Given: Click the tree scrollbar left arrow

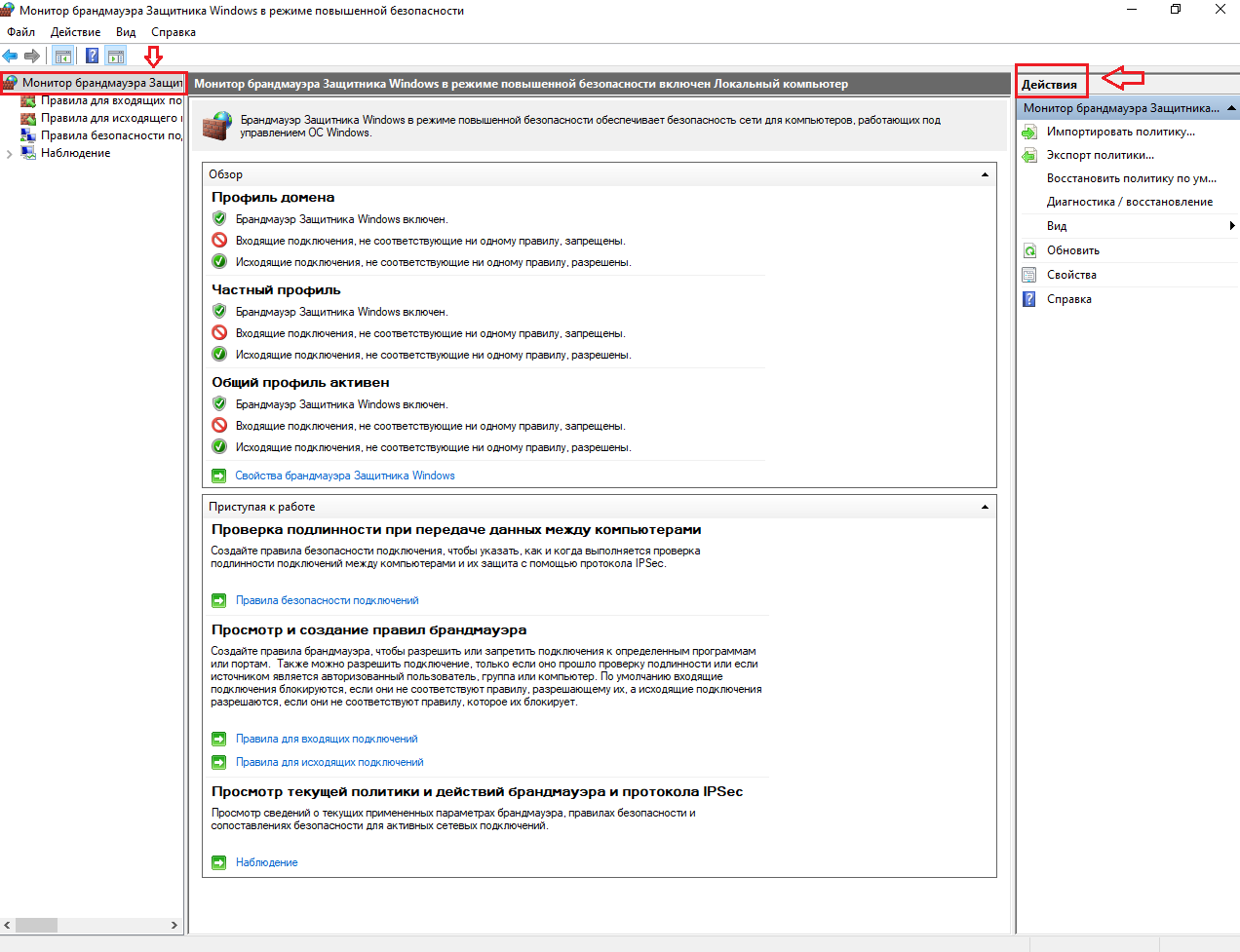Looking at the screenshot, I should [x=8, y=925].
